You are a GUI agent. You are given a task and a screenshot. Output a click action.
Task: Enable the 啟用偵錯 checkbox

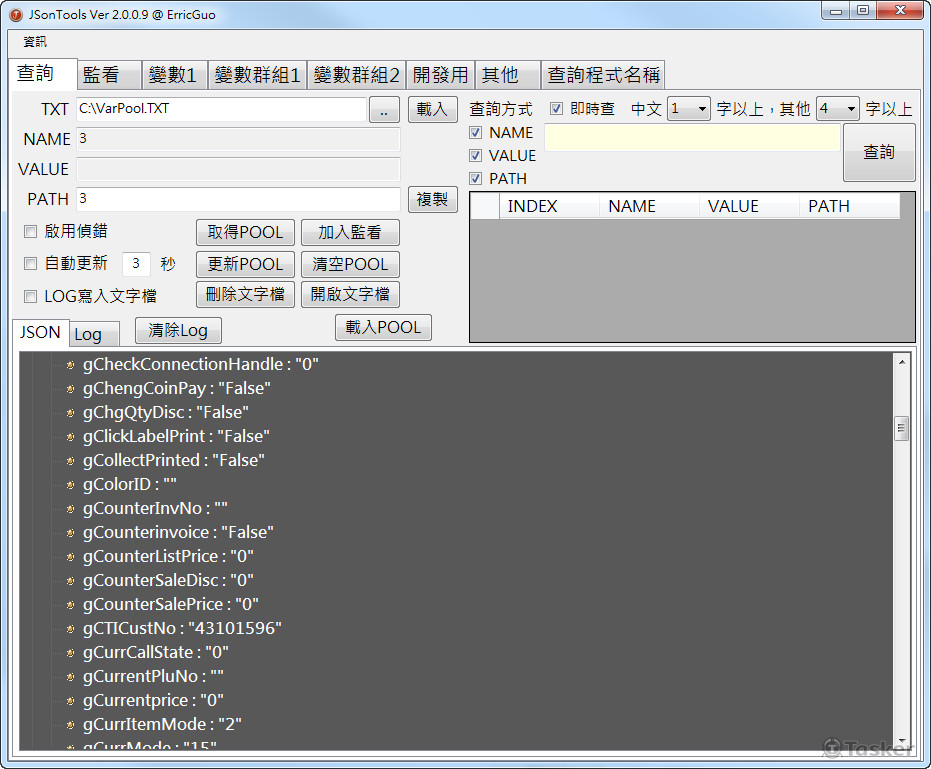point(30,232)
